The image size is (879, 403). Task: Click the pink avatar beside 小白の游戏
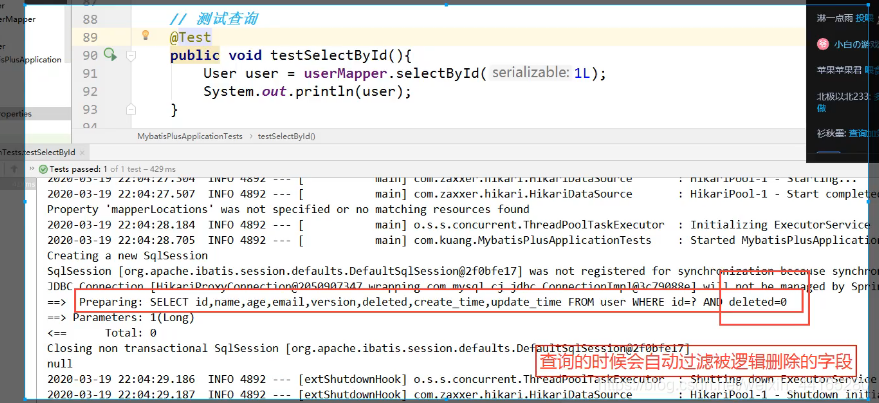[822, 44]
